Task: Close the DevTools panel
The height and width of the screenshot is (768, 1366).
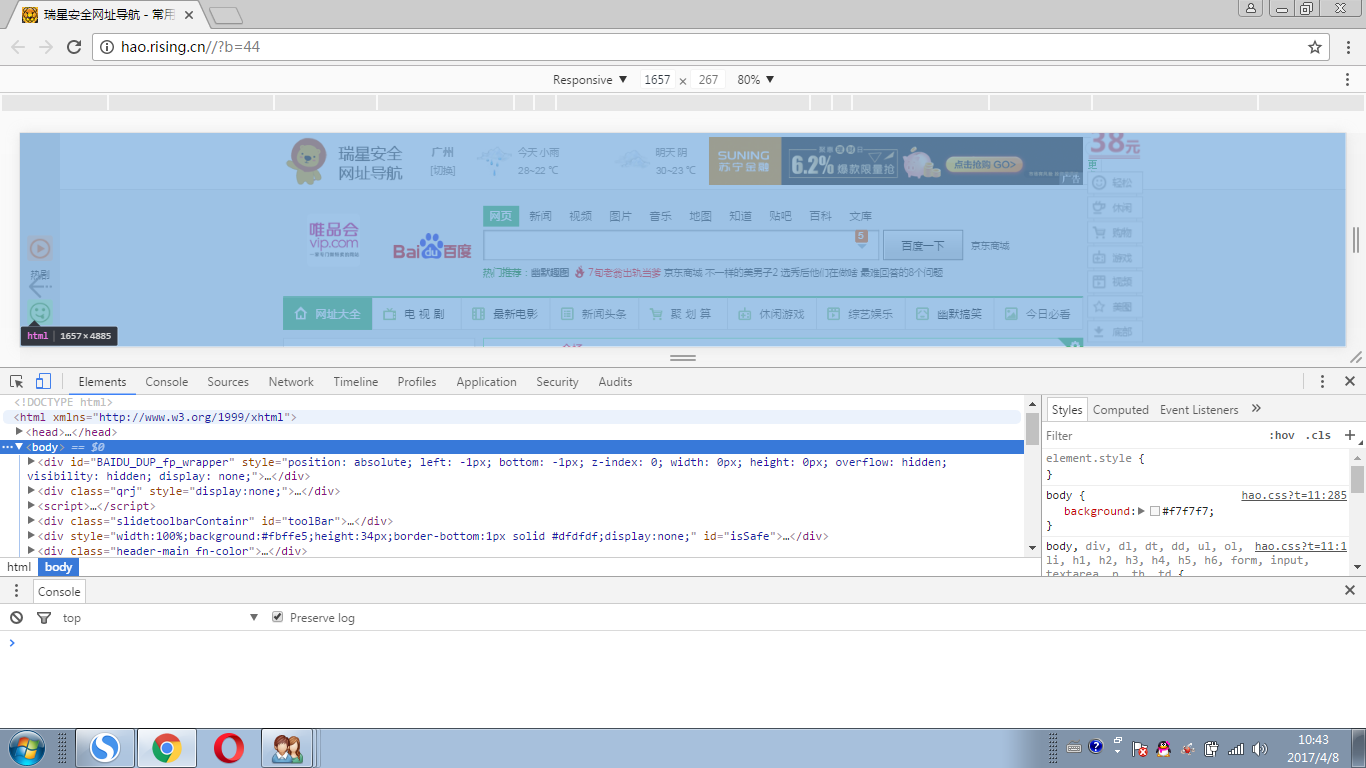Action: [1350, 381]
